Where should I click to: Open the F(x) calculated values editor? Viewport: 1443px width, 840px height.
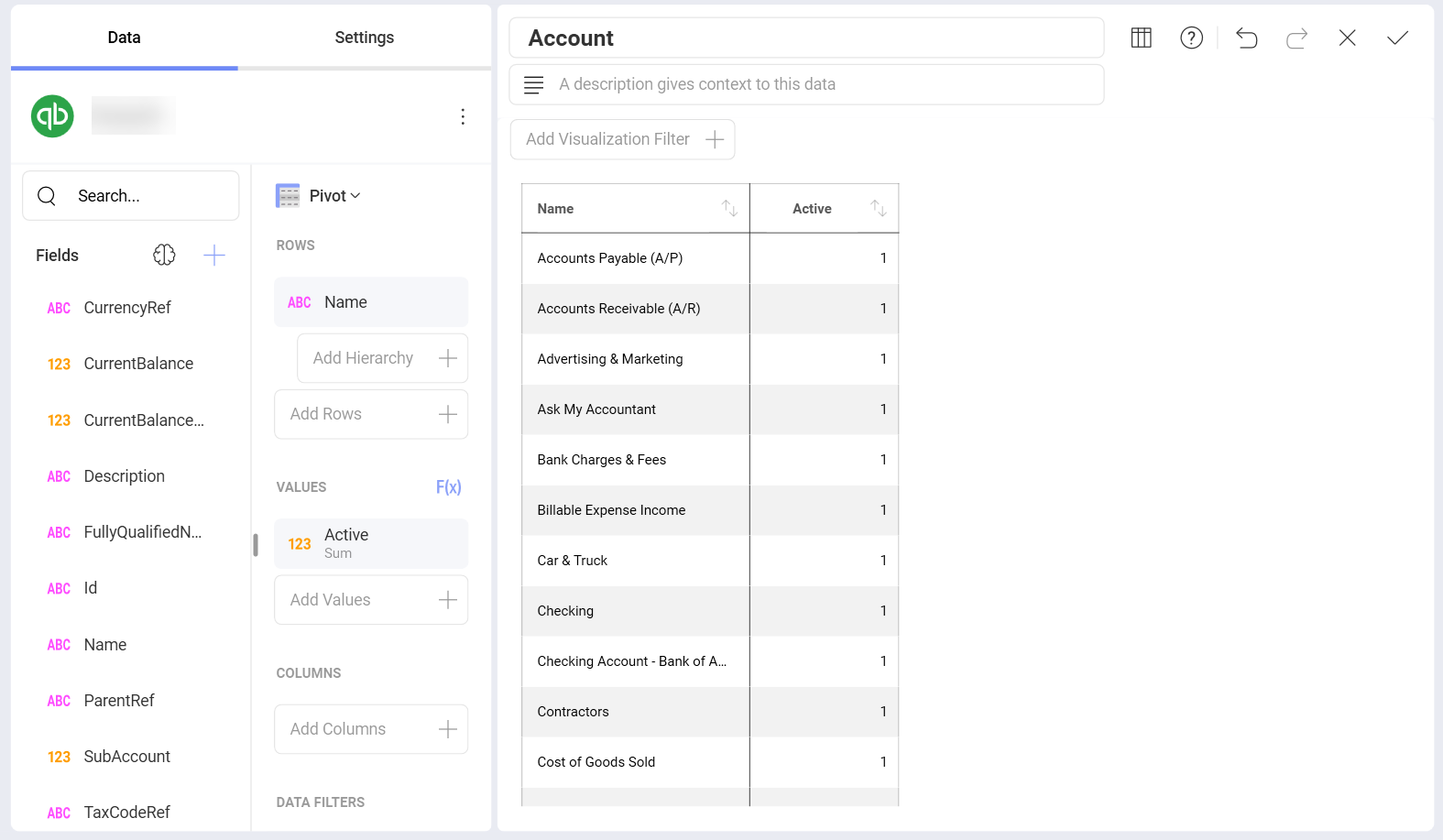[449, 487]
